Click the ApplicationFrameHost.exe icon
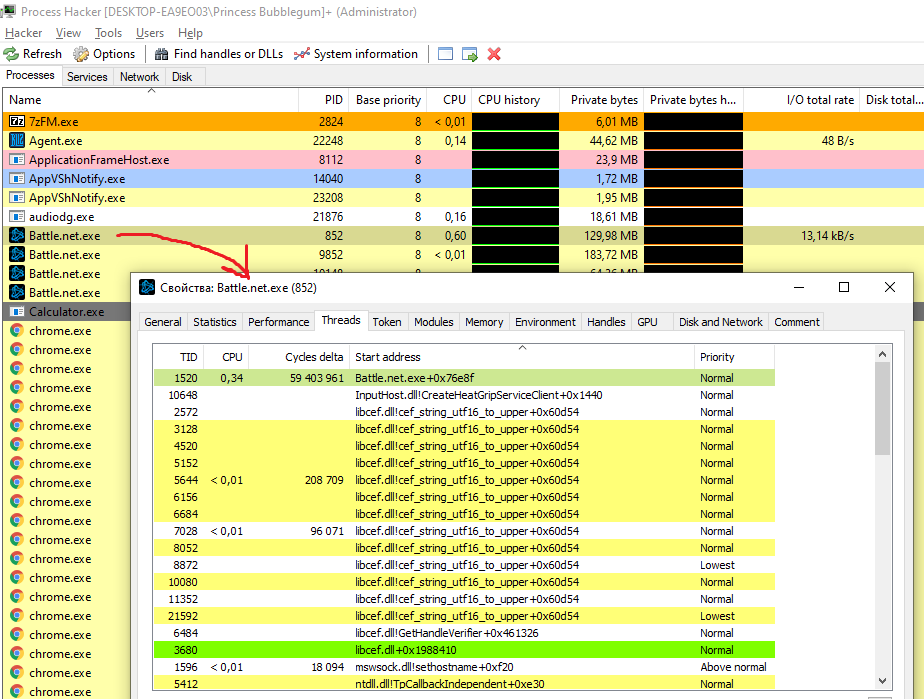This screenshot has height=699, width=924. pyautogui.click(x=17, y=160)
